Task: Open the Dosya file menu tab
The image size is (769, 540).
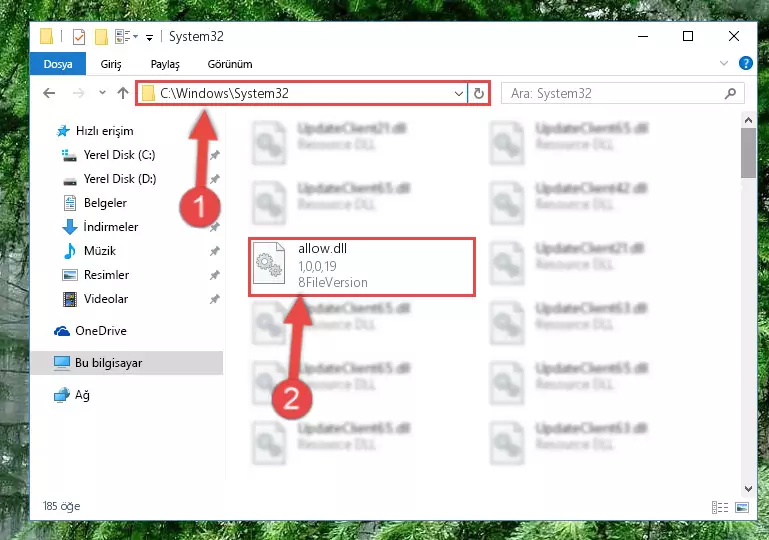Action: click(58, 64)
